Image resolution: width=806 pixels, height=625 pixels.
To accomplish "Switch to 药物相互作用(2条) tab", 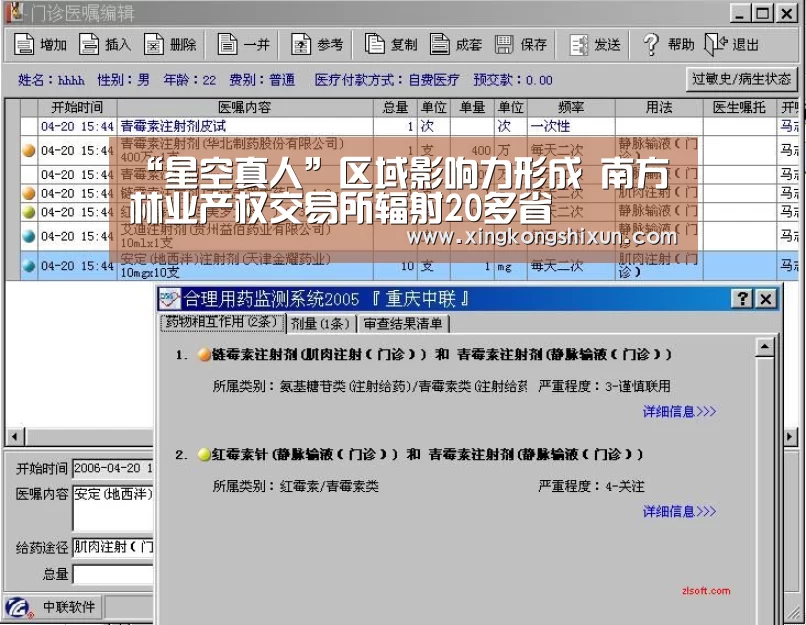I will click(x=223, y=322).
